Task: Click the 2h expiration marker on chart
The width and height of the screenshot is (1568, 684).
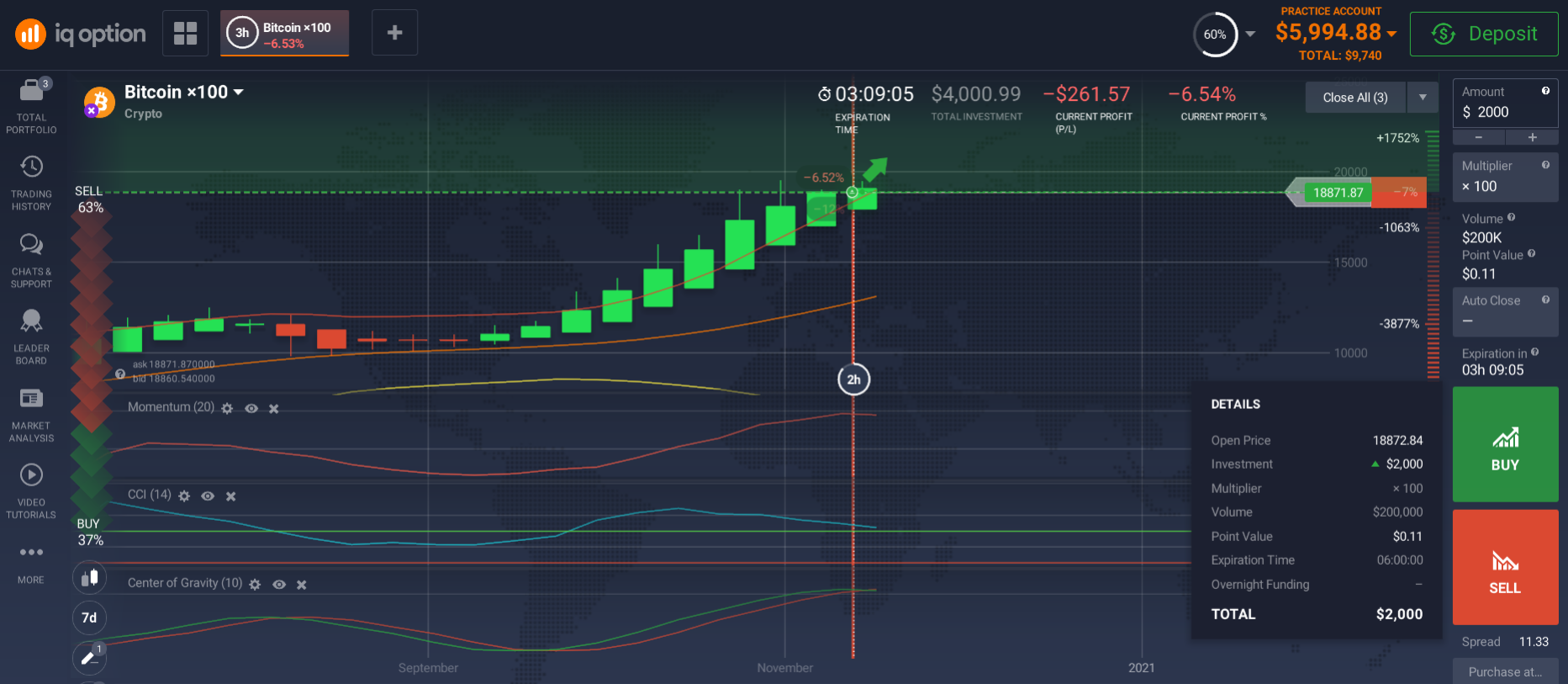Action: click(x=853, y=379)
